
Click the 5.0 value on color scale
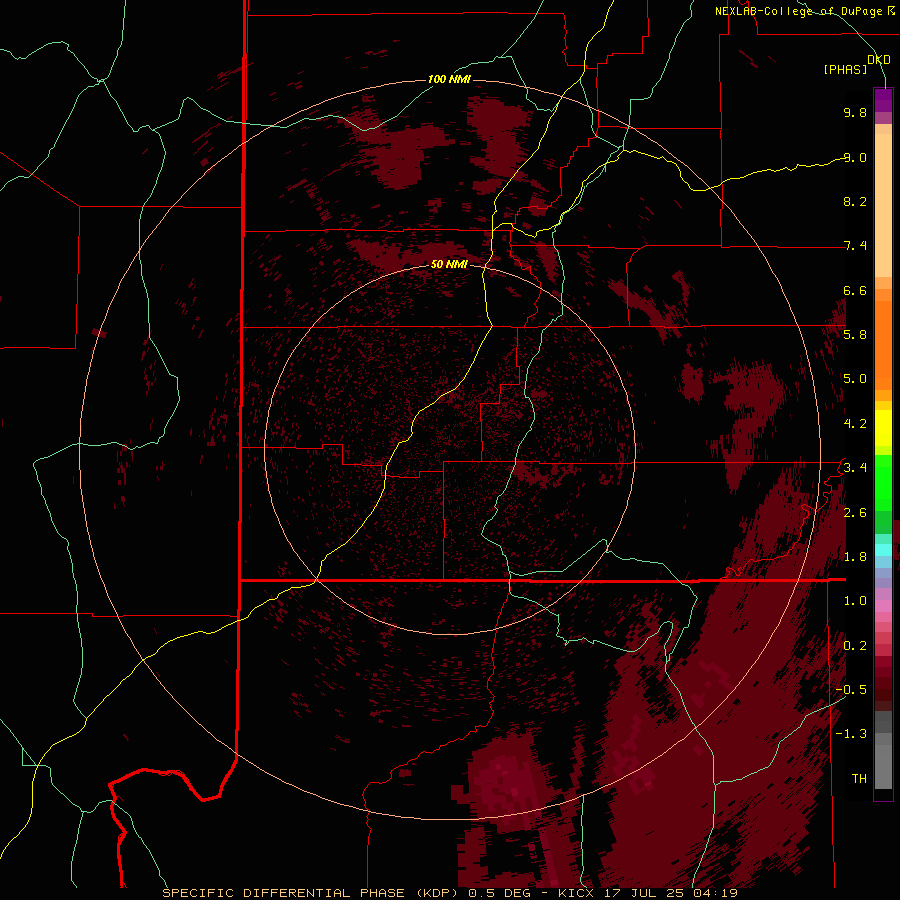tap(855, 379)
